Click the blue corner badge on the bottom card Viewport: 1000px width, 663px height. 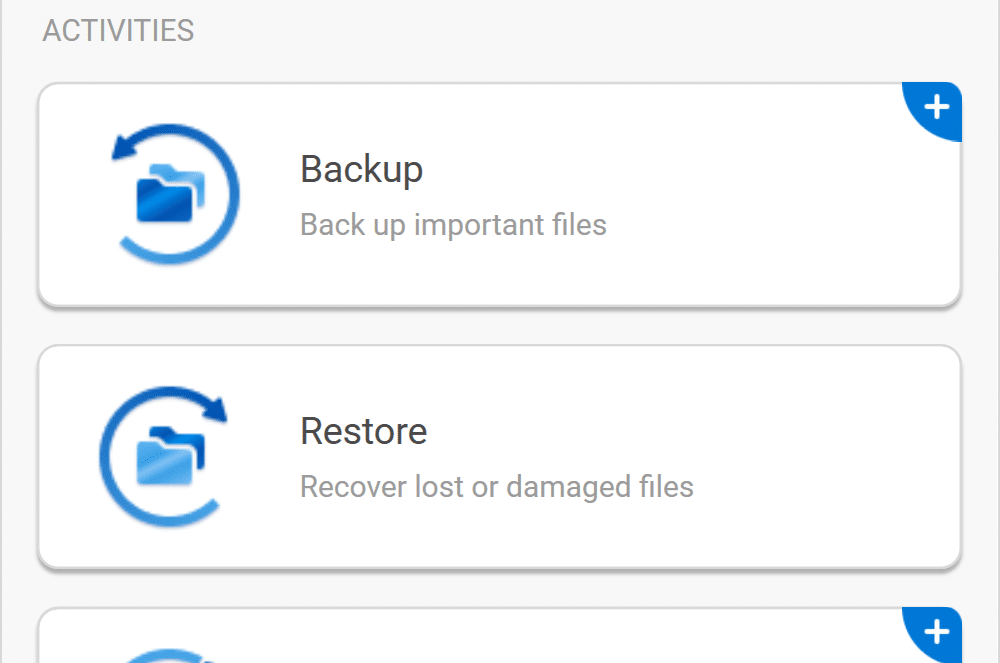932,635
